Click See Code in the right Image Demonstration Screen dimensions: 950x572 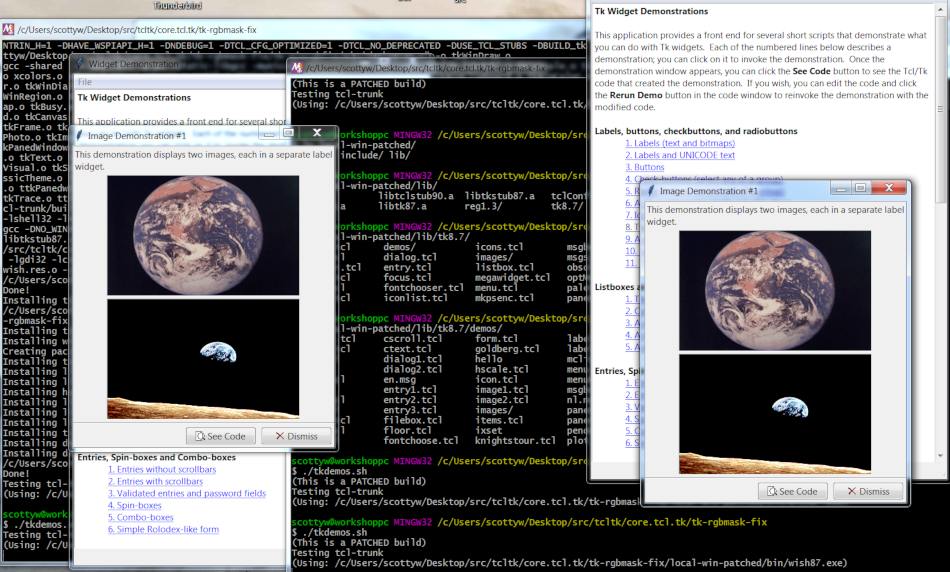click(x=792, y=491)
